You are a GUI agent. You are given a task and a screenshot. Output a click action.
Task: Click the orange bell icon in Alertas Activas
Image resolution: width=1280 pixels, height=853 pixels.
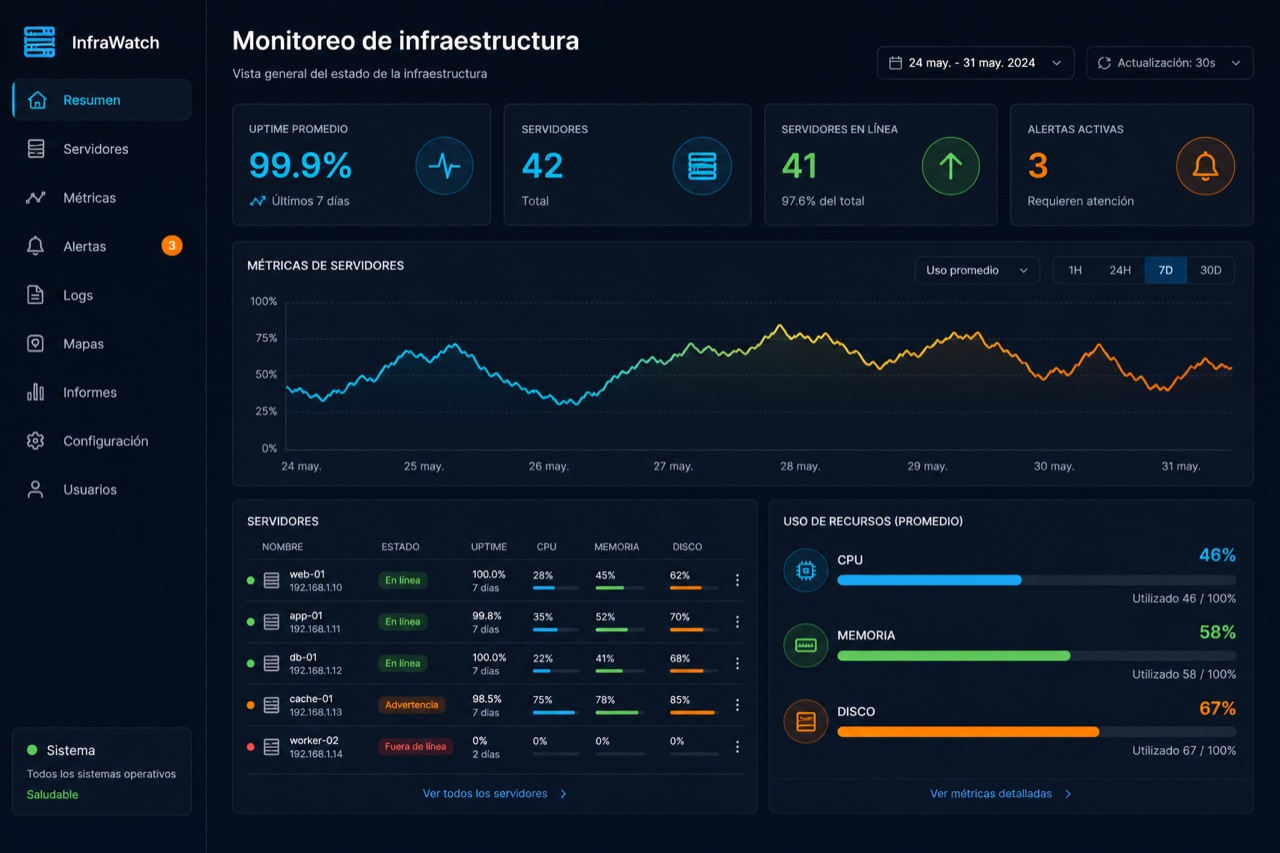click(x=1205, y=166)
